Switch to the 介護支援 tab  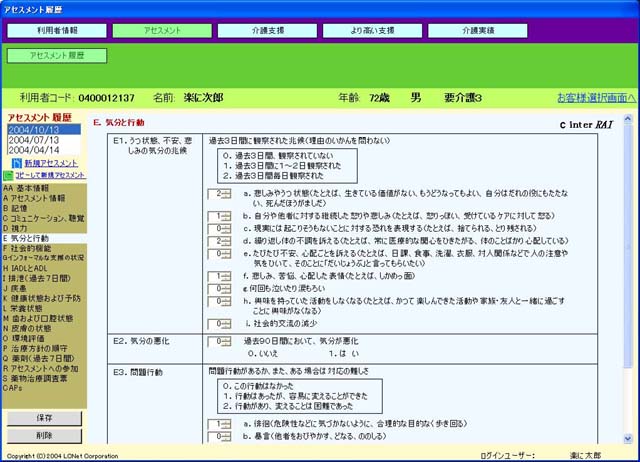coord(266,30)
